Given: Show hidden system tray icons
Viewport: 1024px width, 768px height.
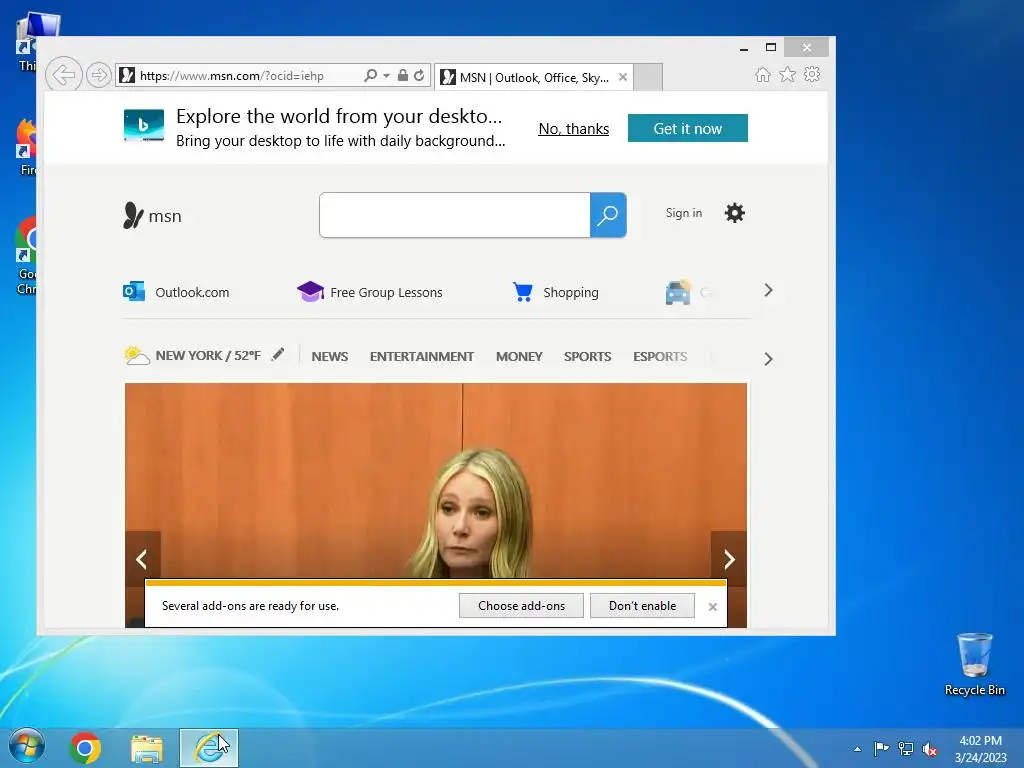Looking at the screenshot, I should coord(857,749).
